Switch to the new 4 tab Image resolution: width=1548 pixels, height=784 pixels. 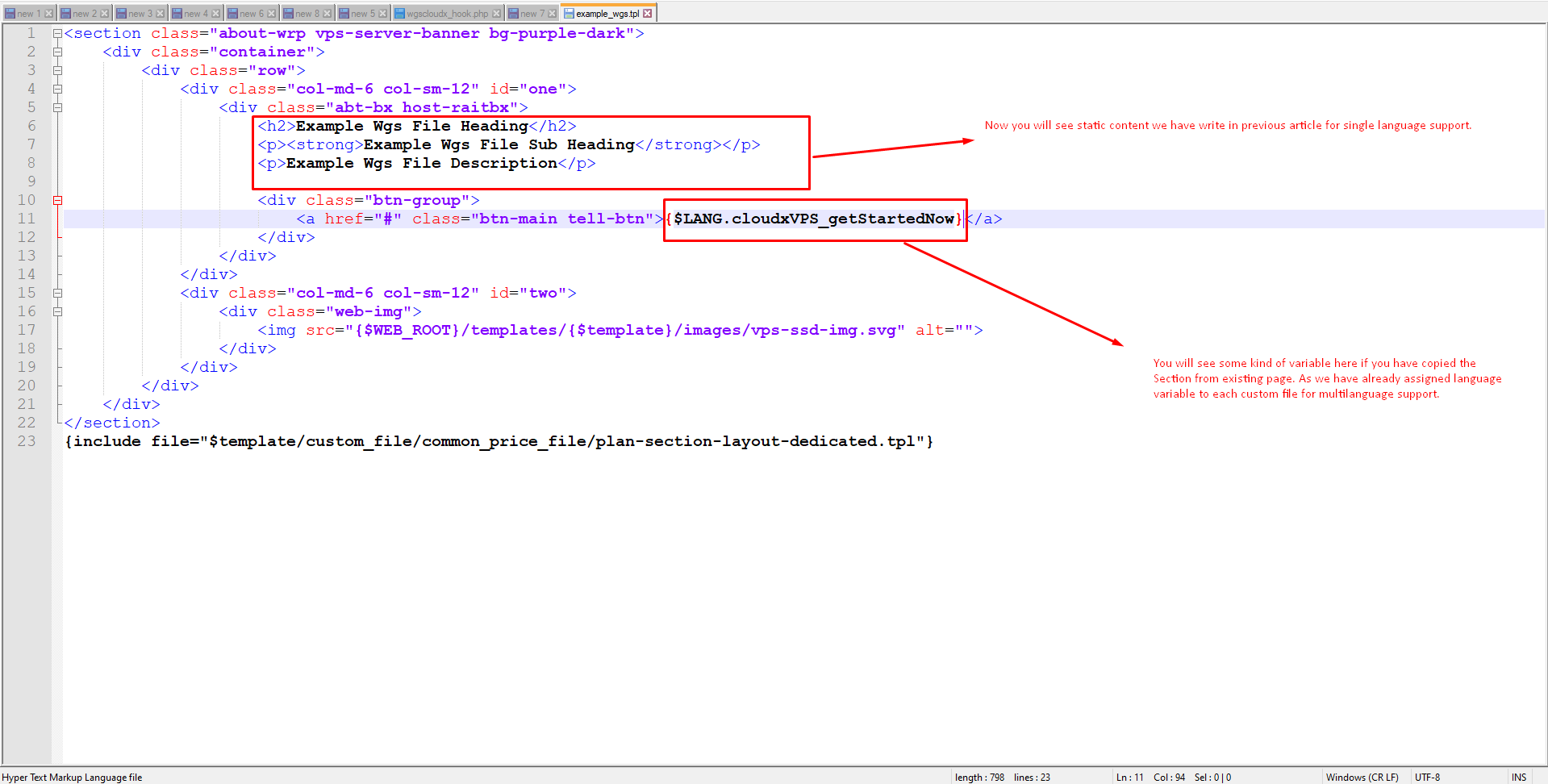tap(195, 14)
